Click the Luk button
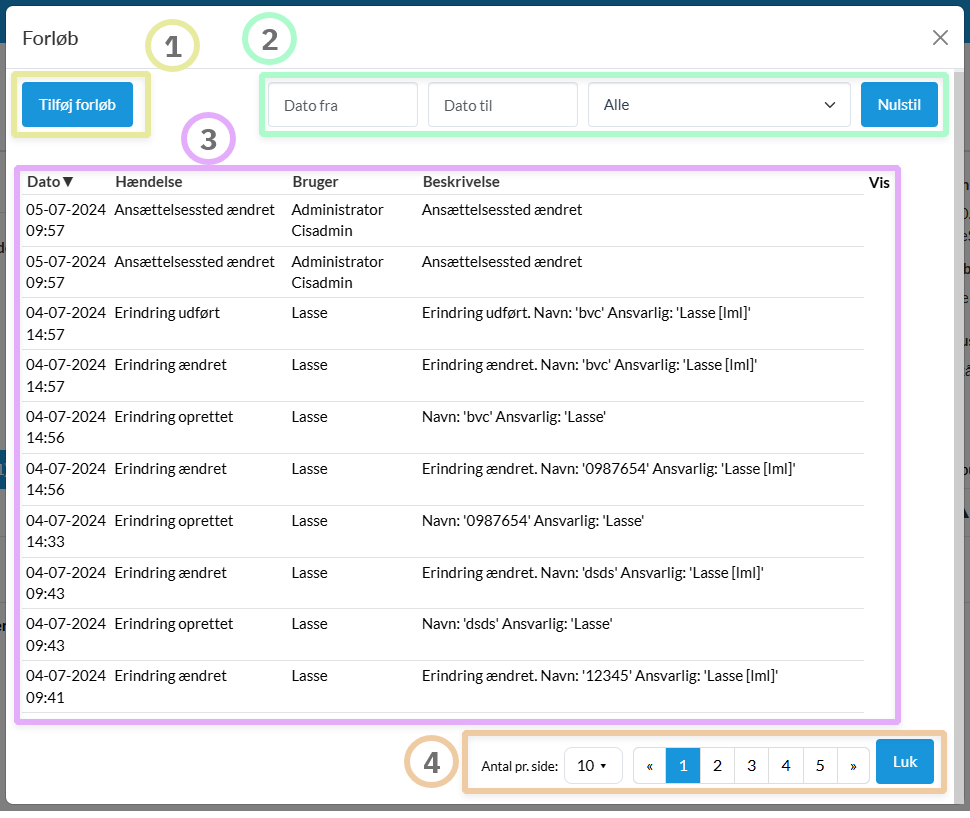The image size is (970, 818). (x=904, y=762)
